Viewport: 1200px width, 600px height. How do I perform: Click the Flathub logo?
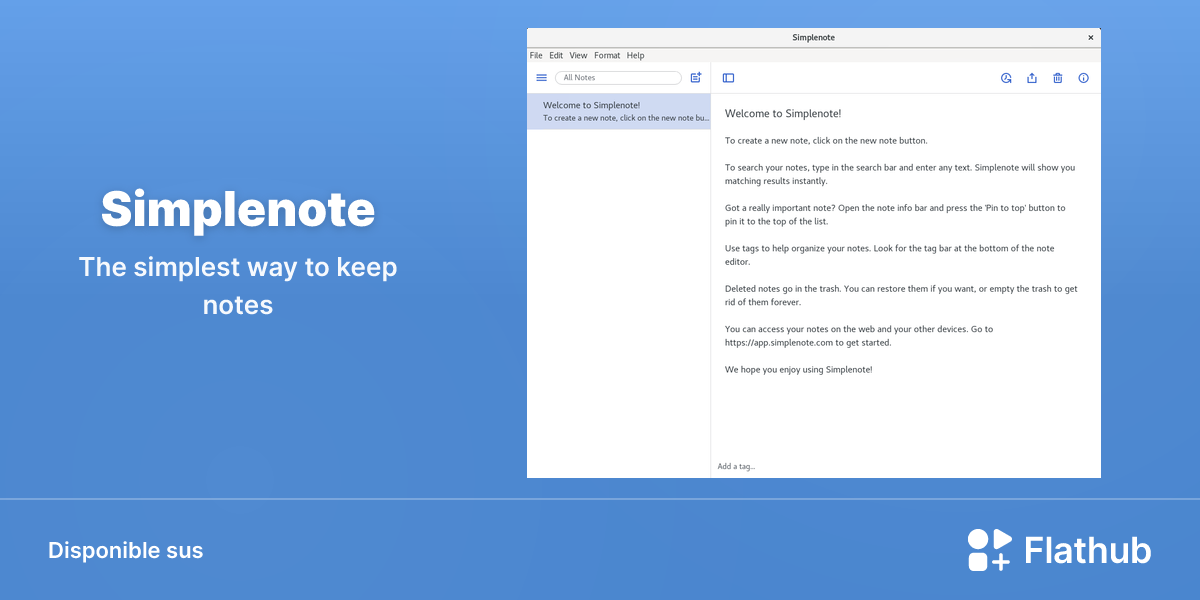coord(1059,550)
